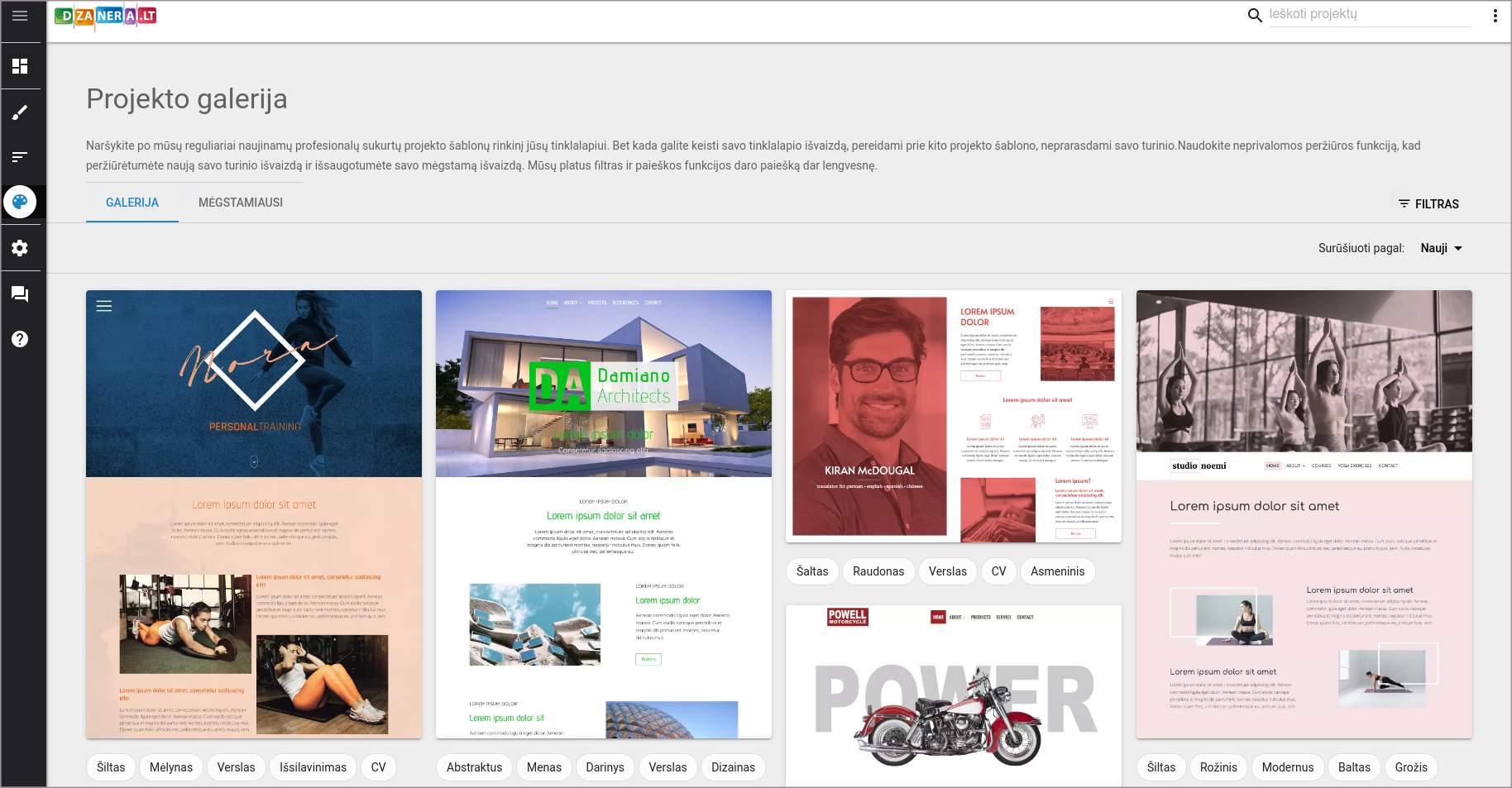Switch to the MĖGSTAMIAUSI tab

(x=241, y=203)
